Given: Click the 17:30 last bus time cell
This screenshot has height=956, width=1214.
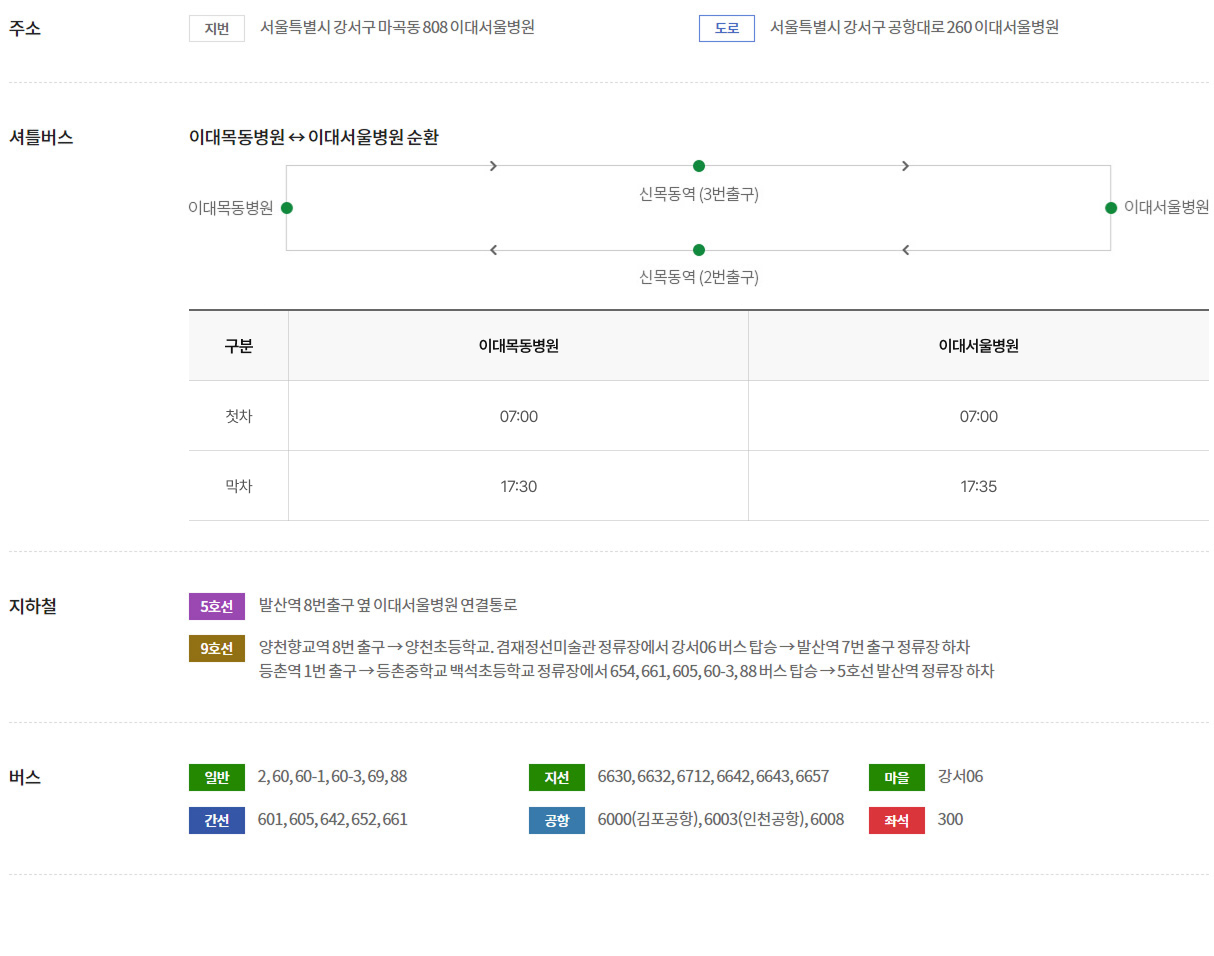Looking at the screenshot, I should [519, 486].
